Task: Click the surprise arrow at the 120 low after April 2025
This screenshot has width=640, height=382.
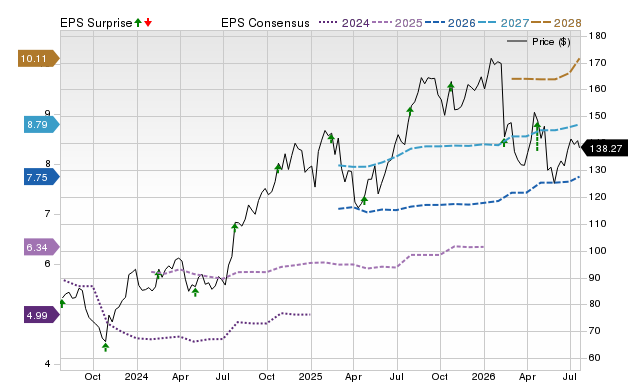Action: pos(364,200)
